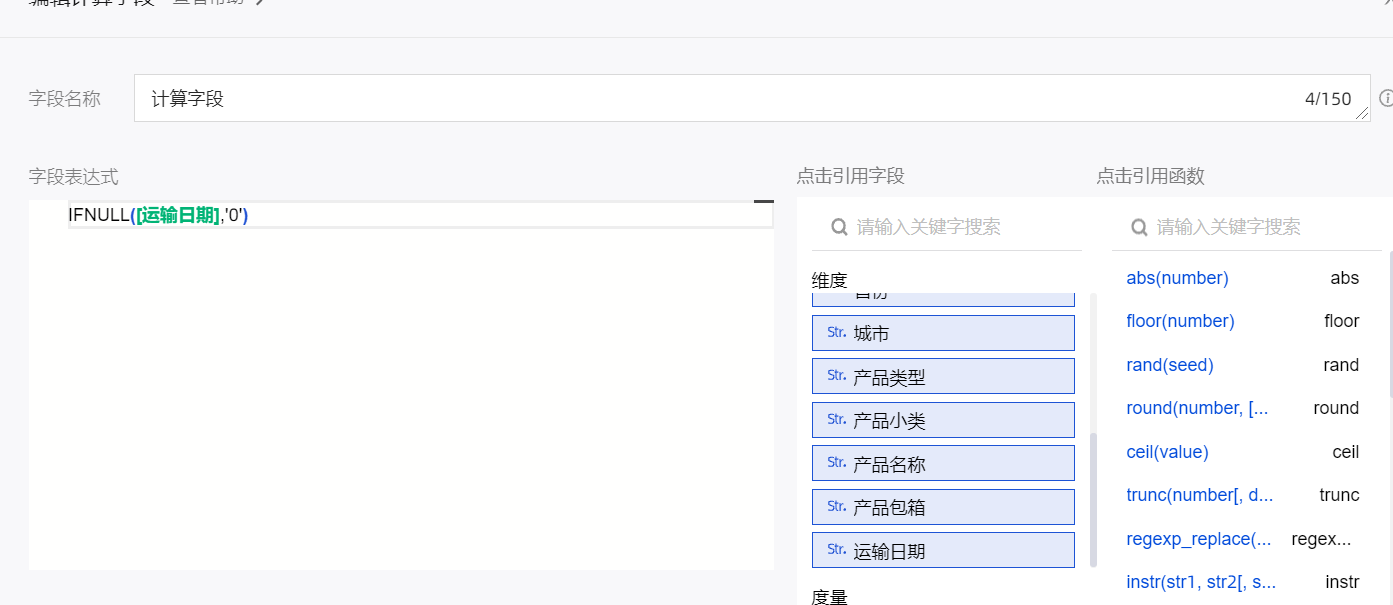Image resolution: width=1393 pixels, height=605 pixels.
Task: Click Str. type icon of 运输日期
Action: (837, 550)
